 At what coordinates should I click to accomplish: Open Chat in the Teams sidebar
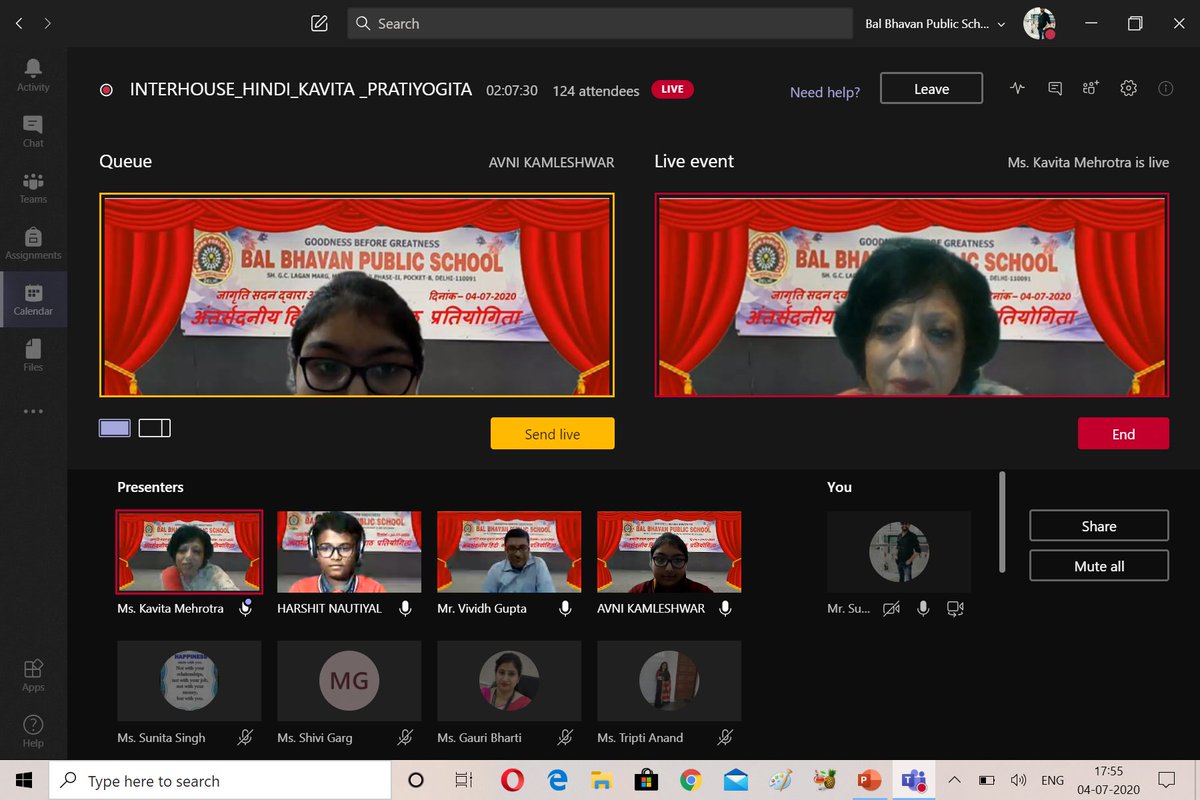tap(33, 131)
